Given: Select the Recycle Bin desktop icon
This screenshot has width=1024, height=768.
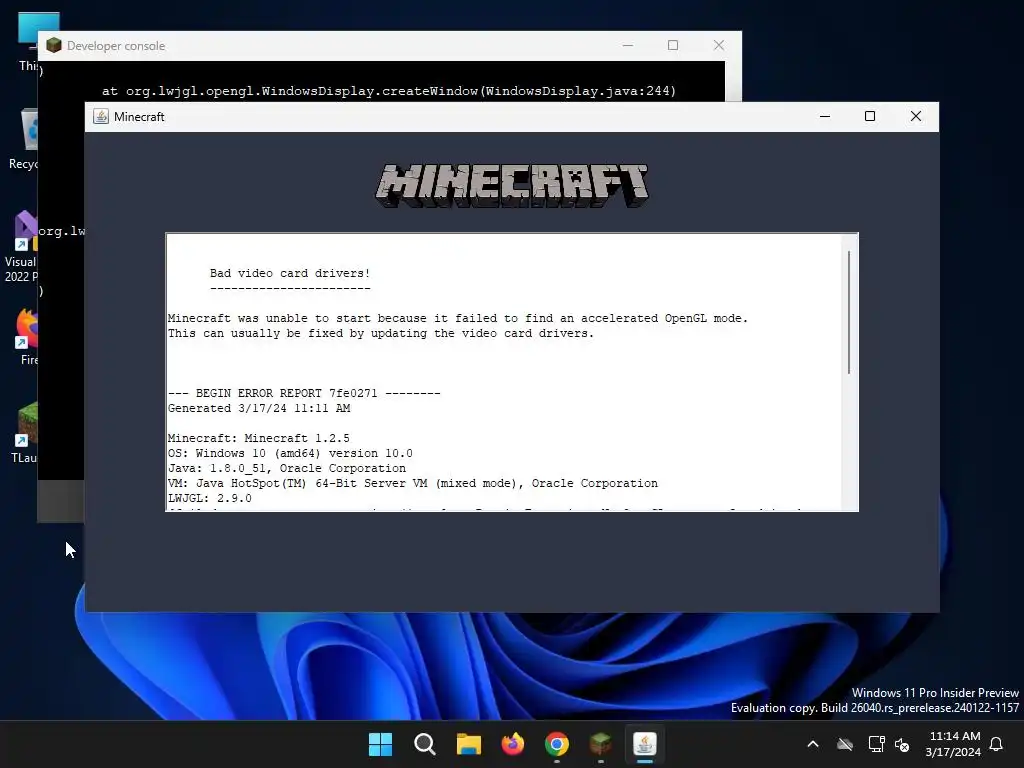Looking at the screenshot, I should tap(25, 139).
